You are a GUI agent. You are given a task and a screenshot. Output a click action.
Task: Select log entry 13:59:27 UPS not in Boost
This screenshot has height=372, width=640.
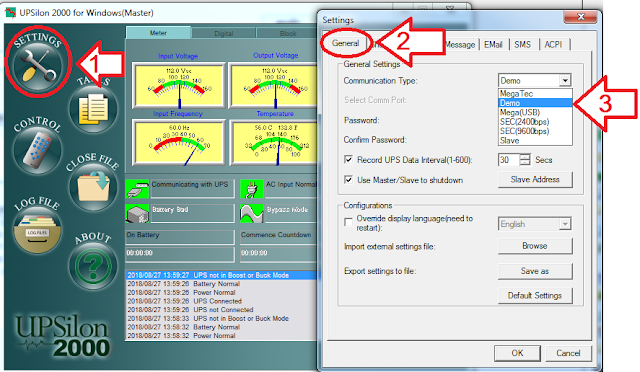tap(221, 275)
